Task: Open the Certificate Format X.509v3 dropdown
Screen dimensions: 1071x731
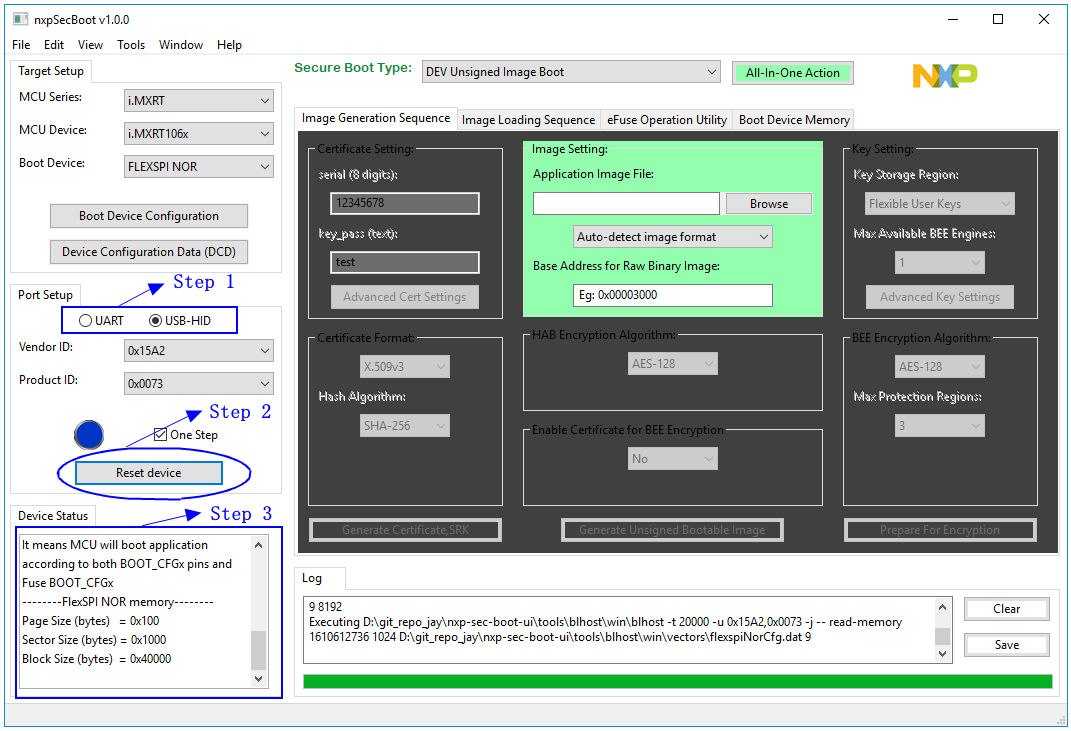Action: (x=404, y=366)
